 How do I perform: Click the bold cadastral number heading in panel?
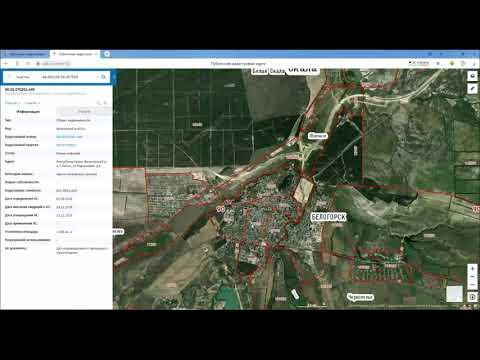point(20,89)
